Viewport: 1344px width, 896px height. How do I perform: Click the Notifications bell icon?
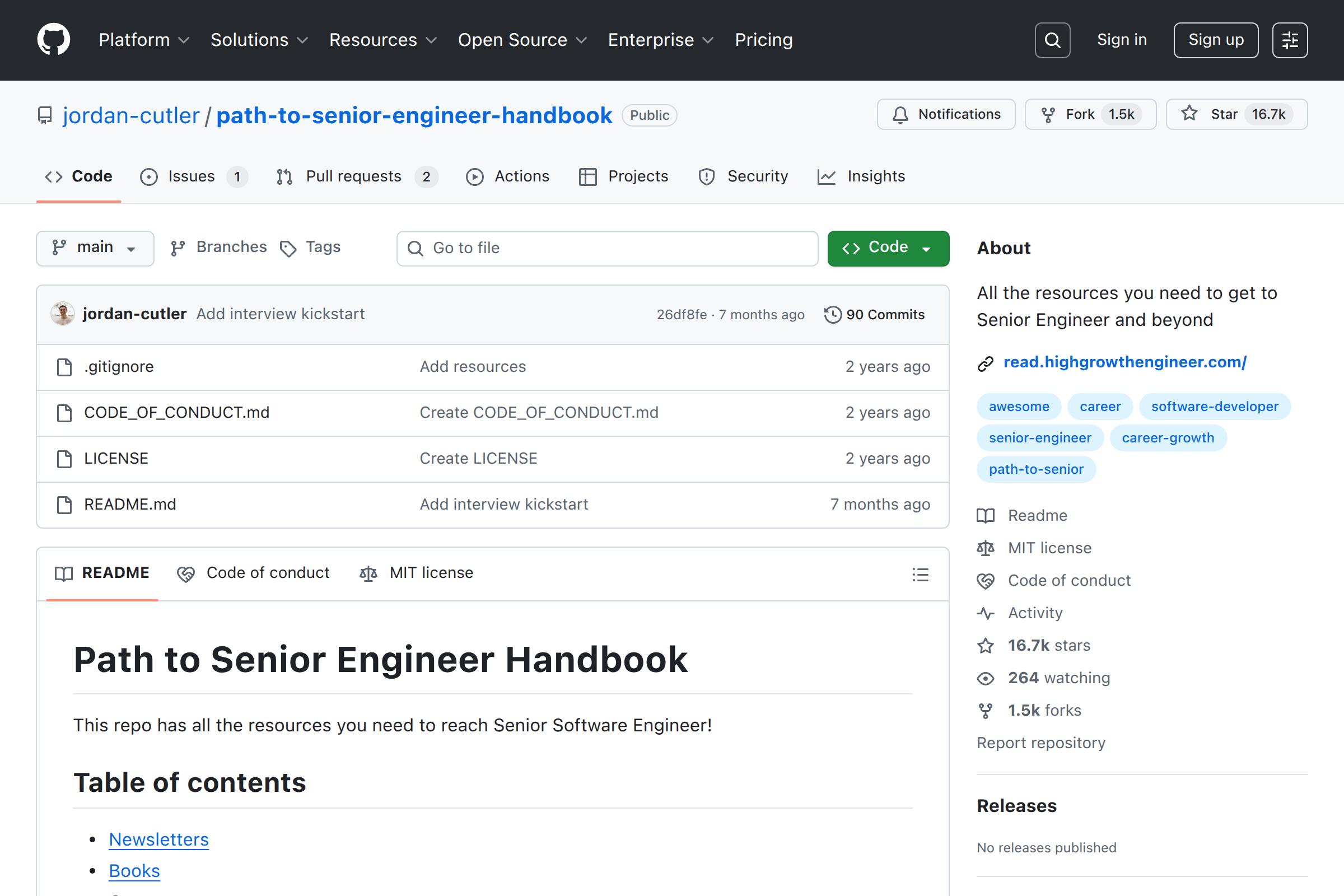click(x=900, y=115)
